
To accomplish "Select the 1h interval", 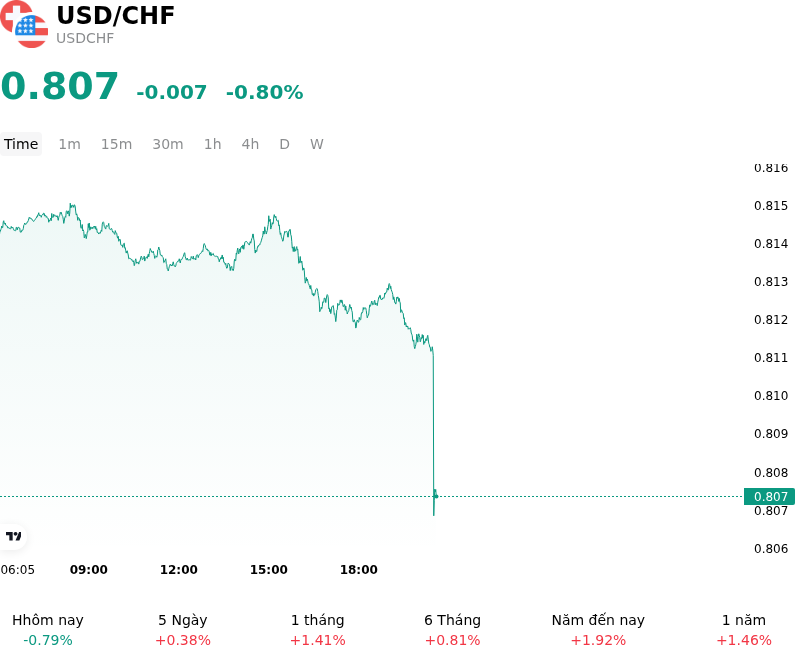I will tap(212, 144).
